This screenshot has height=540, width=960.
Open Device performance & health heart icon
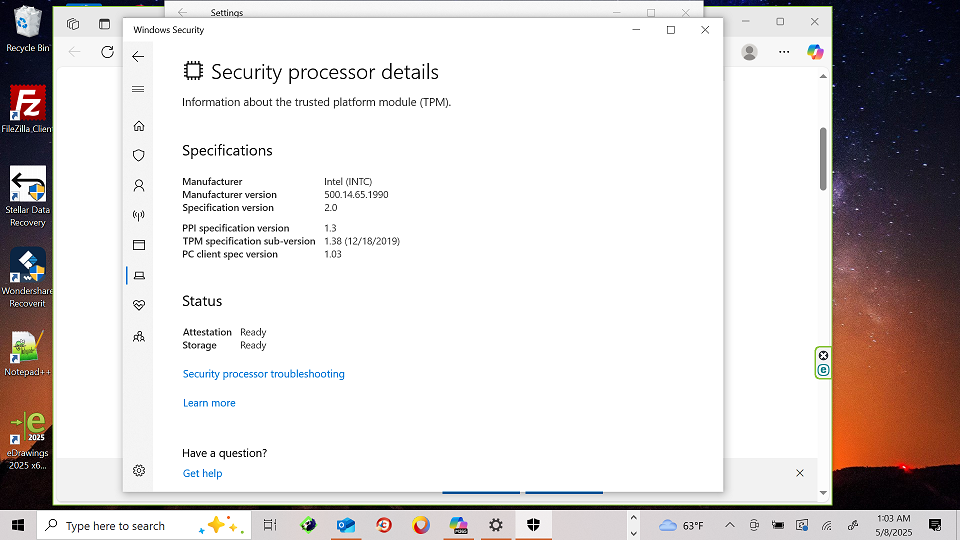[139, 305]
